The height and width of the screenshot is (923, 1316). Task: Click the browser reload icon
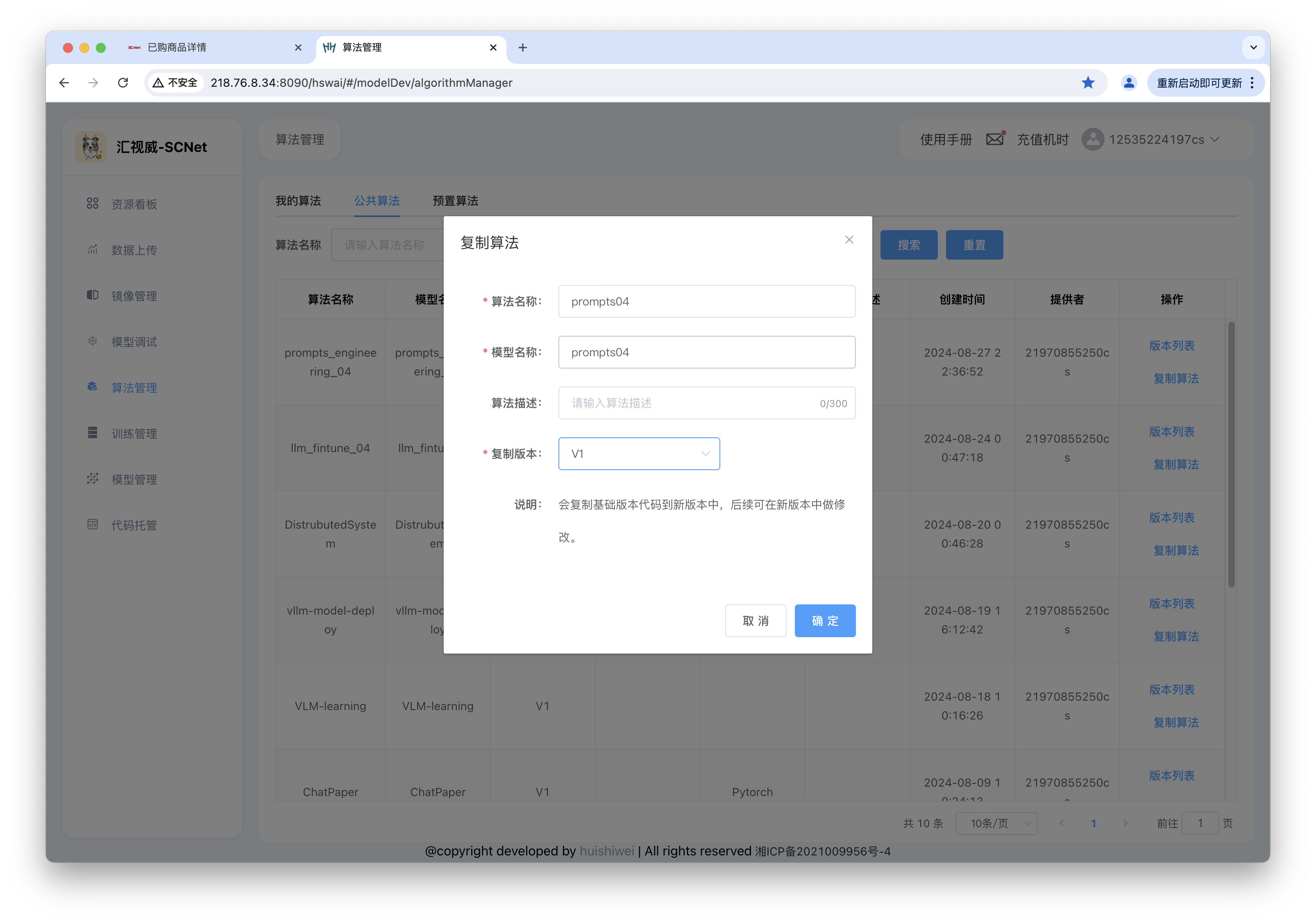coord(123,82)
